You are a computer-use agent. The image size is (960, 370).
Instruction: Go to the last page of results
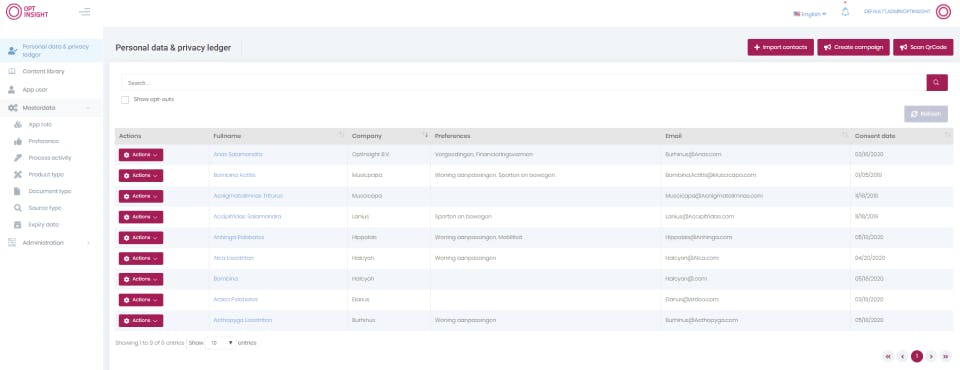(946, 357)
